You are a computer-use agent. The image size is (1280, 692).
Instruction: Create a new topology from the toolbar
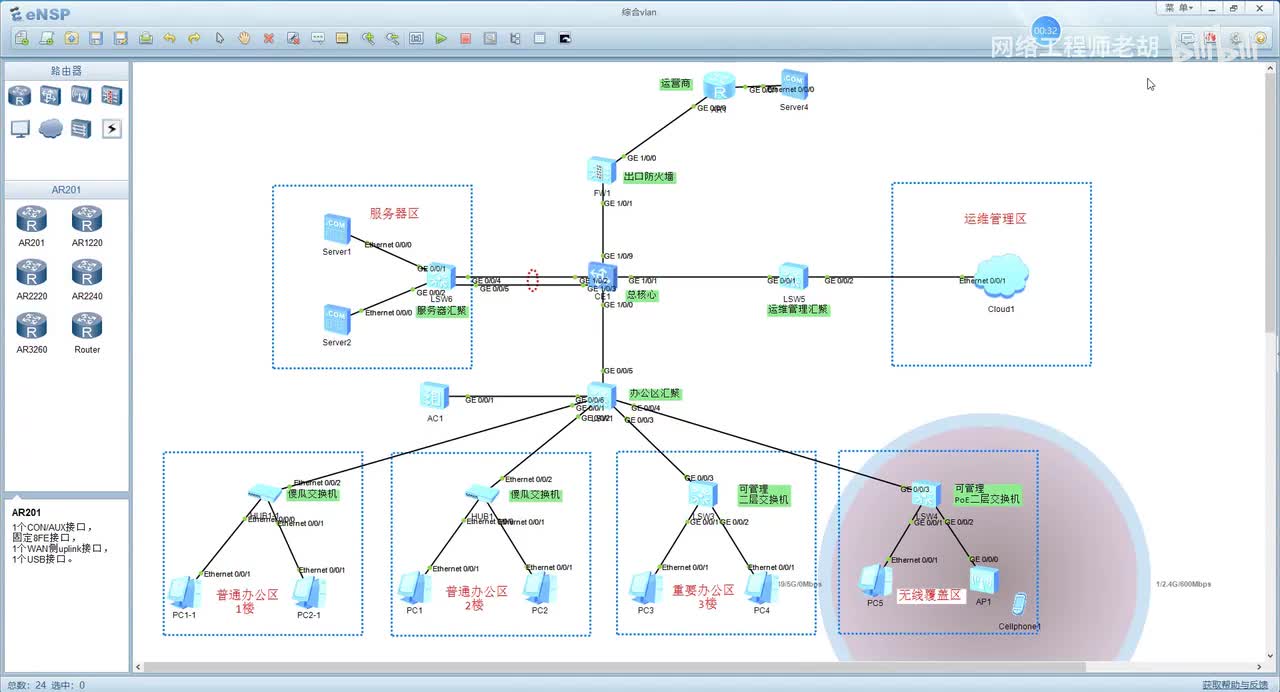pyautogui.click(x=22, y=38)
